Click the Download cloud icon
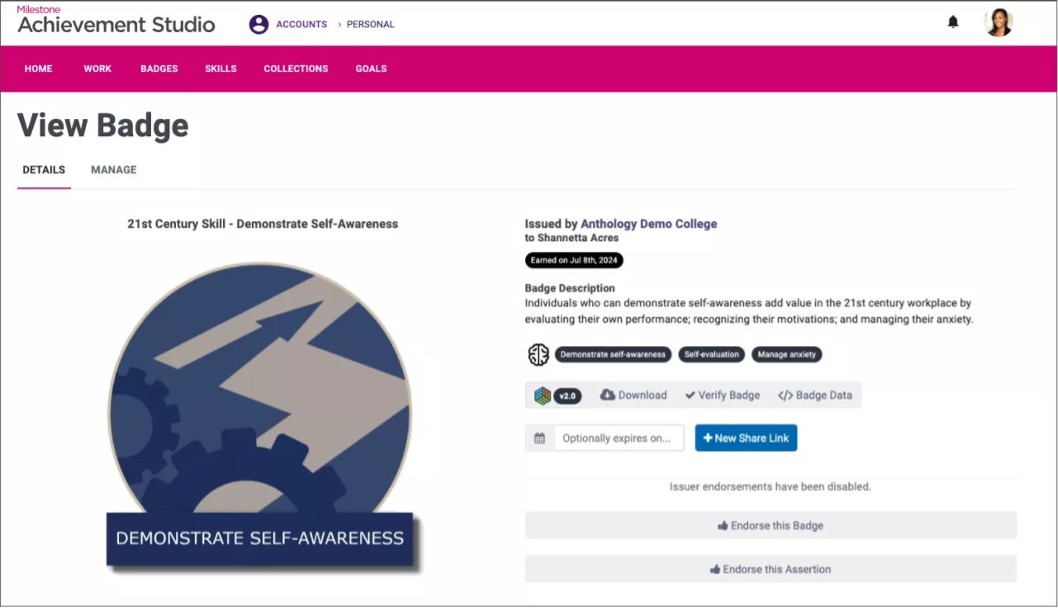The height and width of the screenshot is (608, 1058). (x=634, y=395)
